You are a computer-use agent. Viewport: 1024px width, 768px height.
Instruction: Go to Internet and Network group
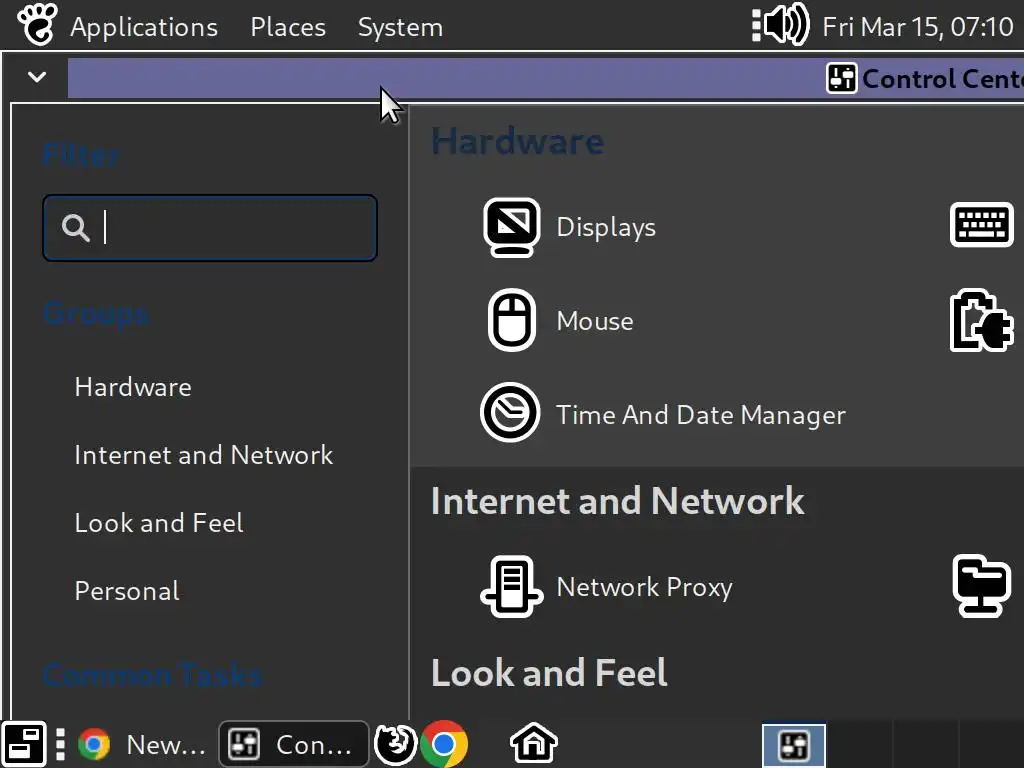[x=204, y=455]
